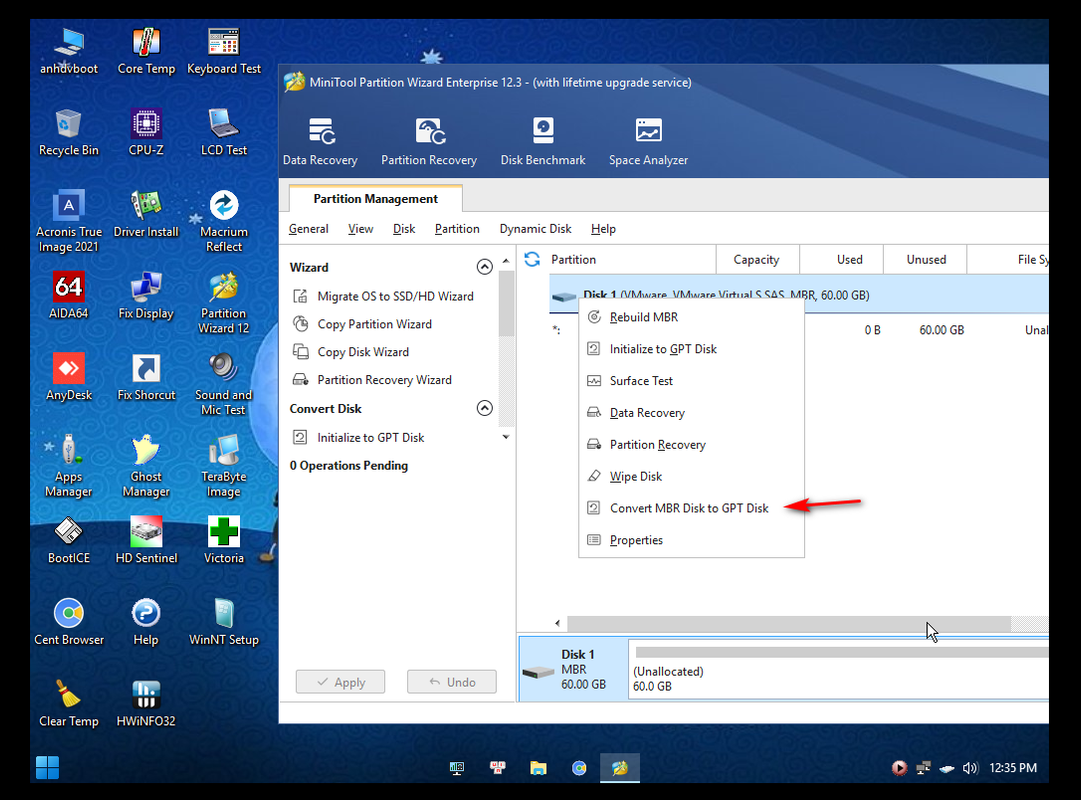
Task: Open WinNT Setup desktop icon
Action: [224, 621]
